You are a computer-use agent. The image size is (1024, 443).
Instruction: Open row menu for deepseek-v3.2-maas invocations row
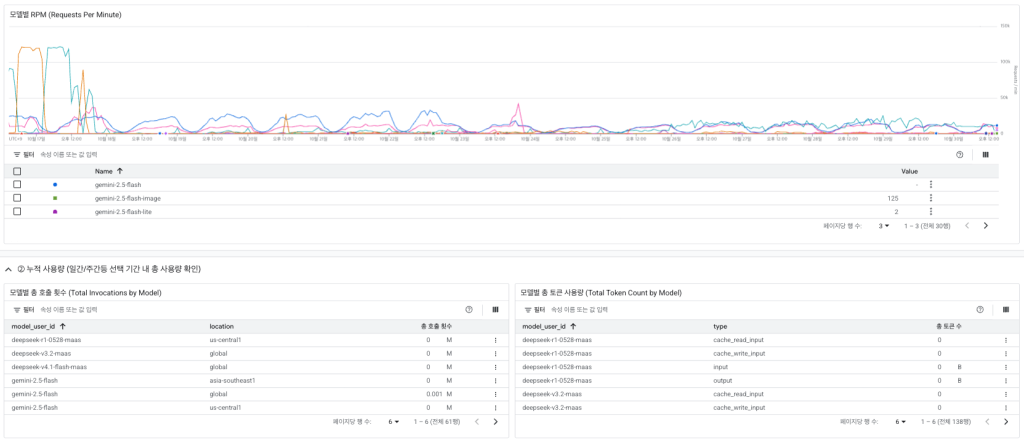point(495,353)
